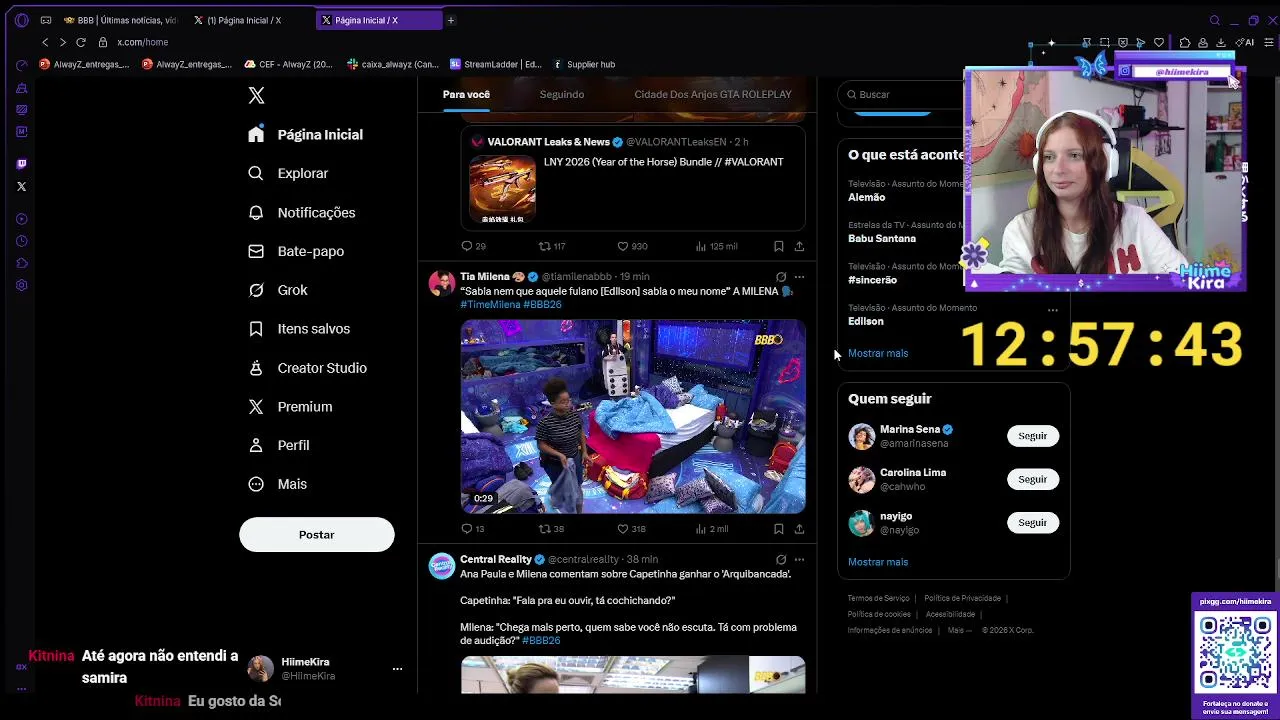Open account menu dots beside HiimeKira
The image size is (1280, 720).
point(397,669)
